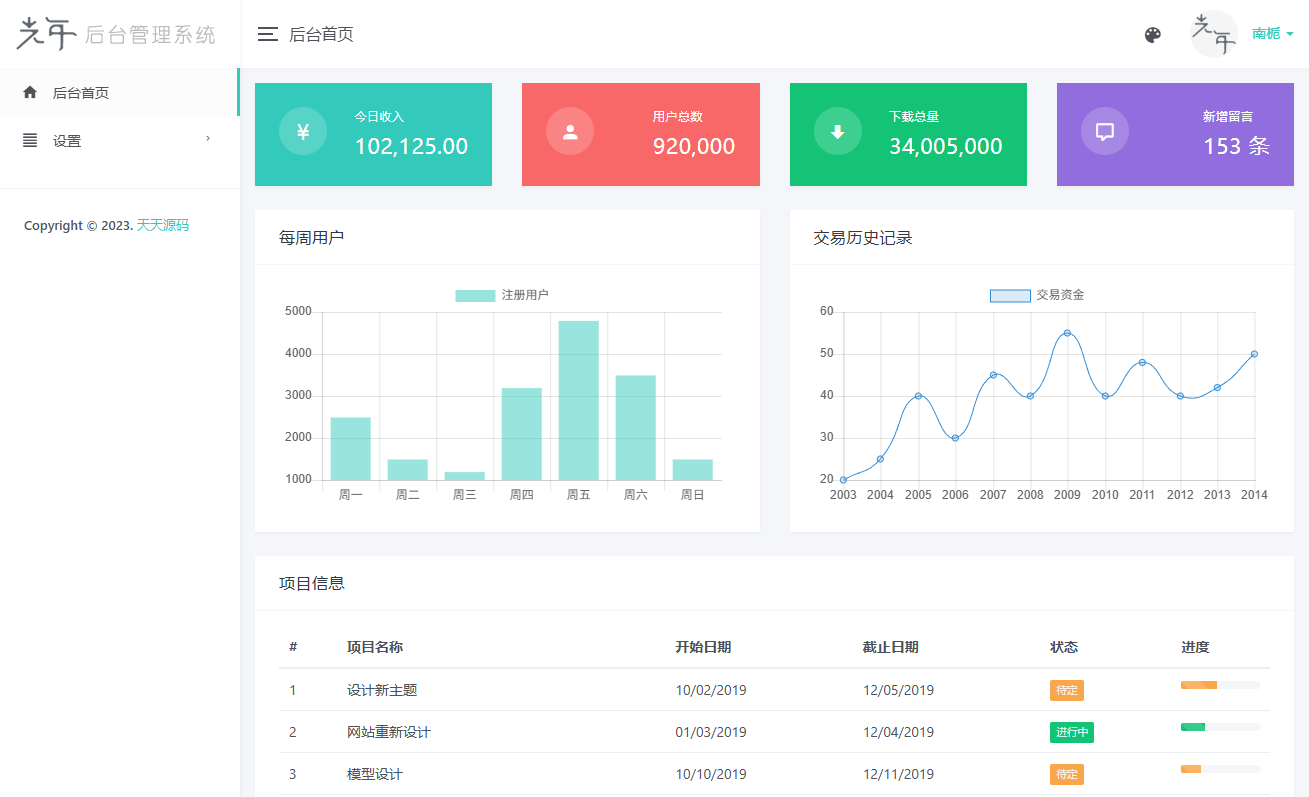The height and width of the screenshot is (797, 1309).
Task: Click the 进行中 status badge
Action: click(1071, 732)
